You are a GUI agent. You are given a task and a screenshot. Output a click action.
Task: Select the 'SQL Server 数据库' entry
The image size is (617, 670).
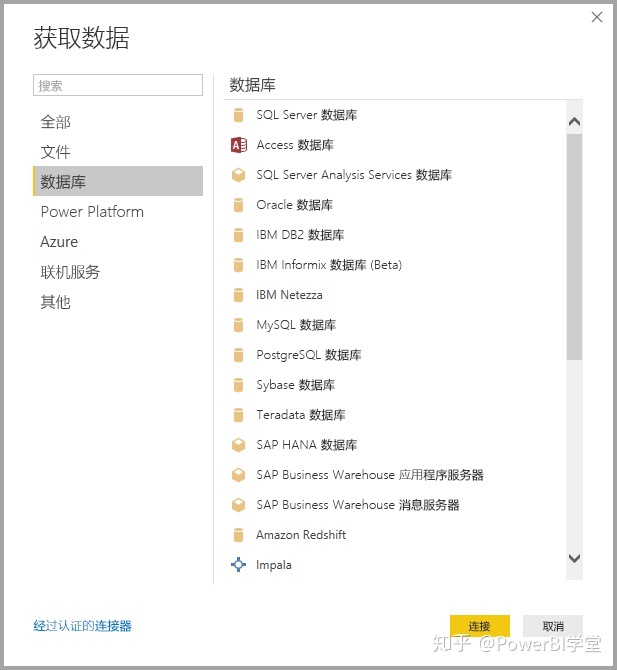click(x=395, y=115)
